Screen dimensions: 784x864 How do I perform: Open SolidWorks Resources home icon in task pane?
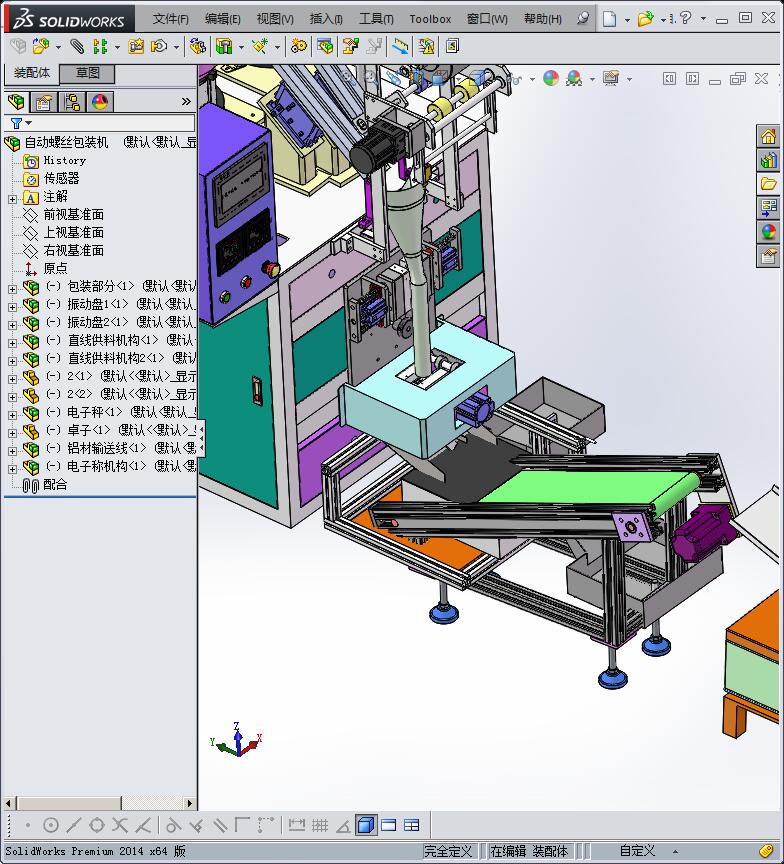coord(768,136)
